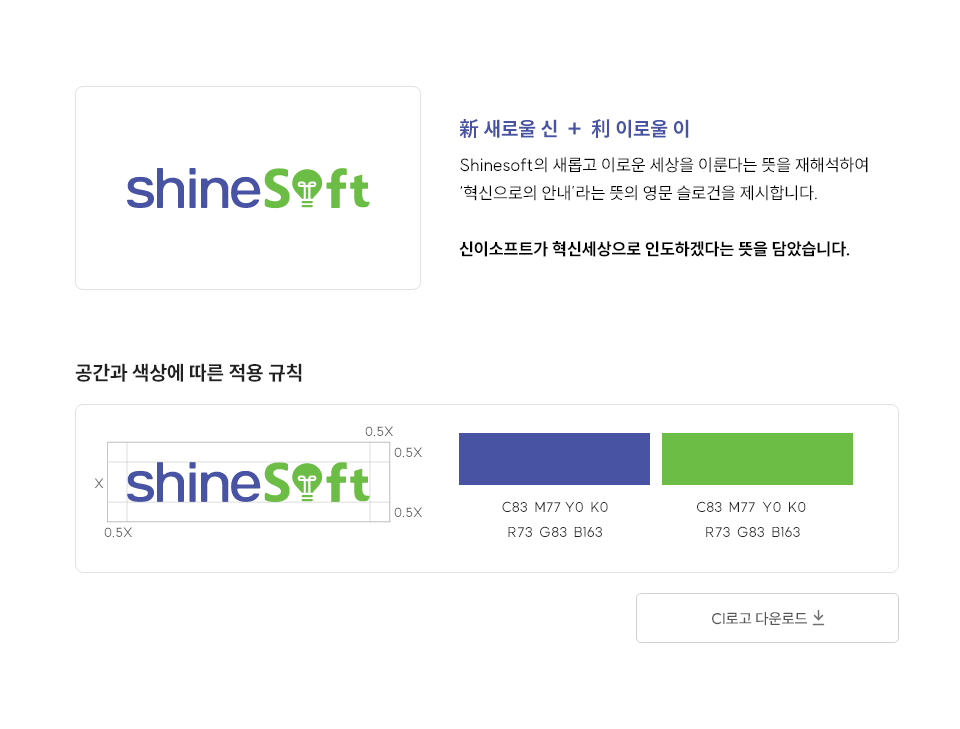Click the download arrow icon in CI로고 button
This screenshot has width=960, height=729.
[x=818, y=618]
